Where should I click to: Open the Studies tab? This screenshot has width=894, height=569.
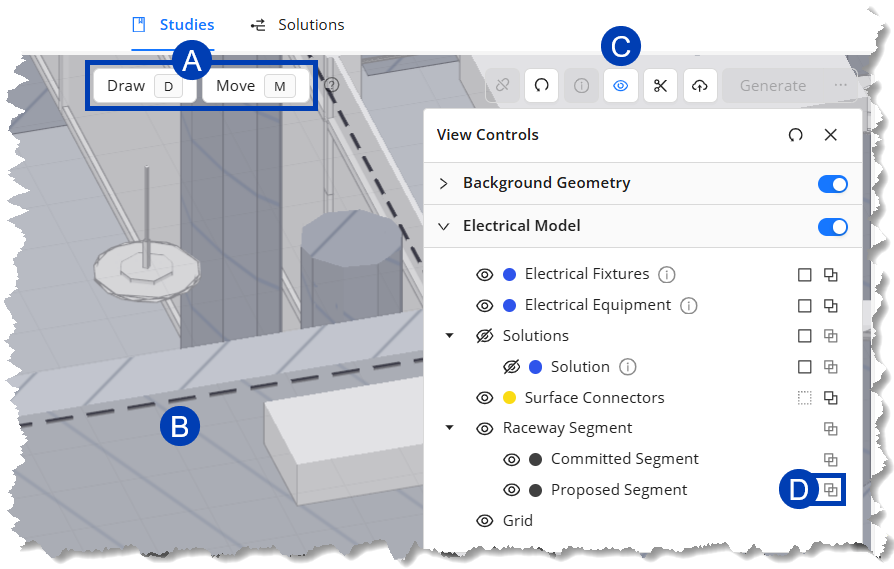pyautogui.click(x=173, y=25)
